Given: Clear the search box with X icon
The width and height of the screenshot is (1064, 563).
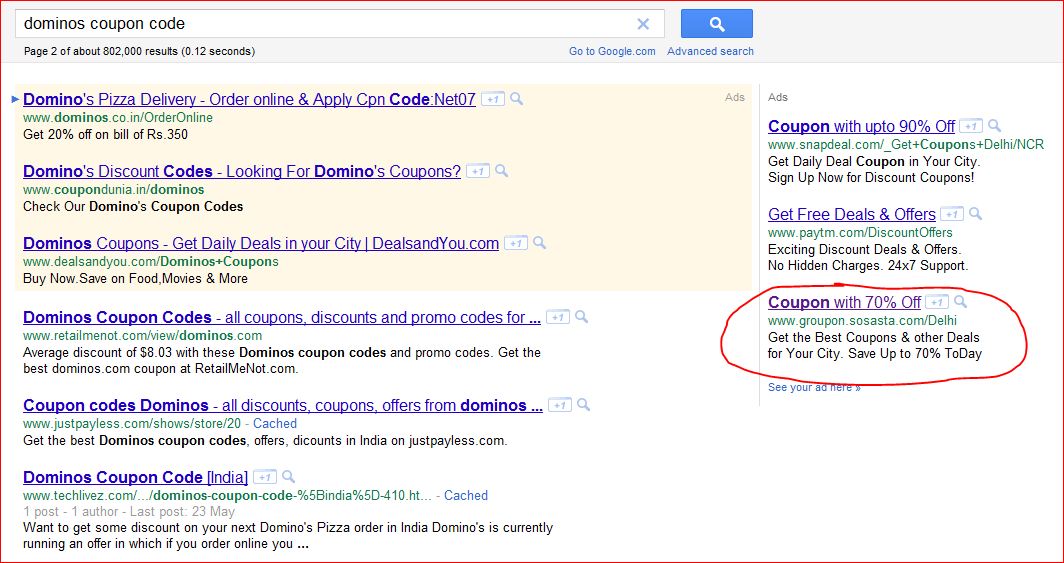Looking at the screenshot, I should point(643,24).
